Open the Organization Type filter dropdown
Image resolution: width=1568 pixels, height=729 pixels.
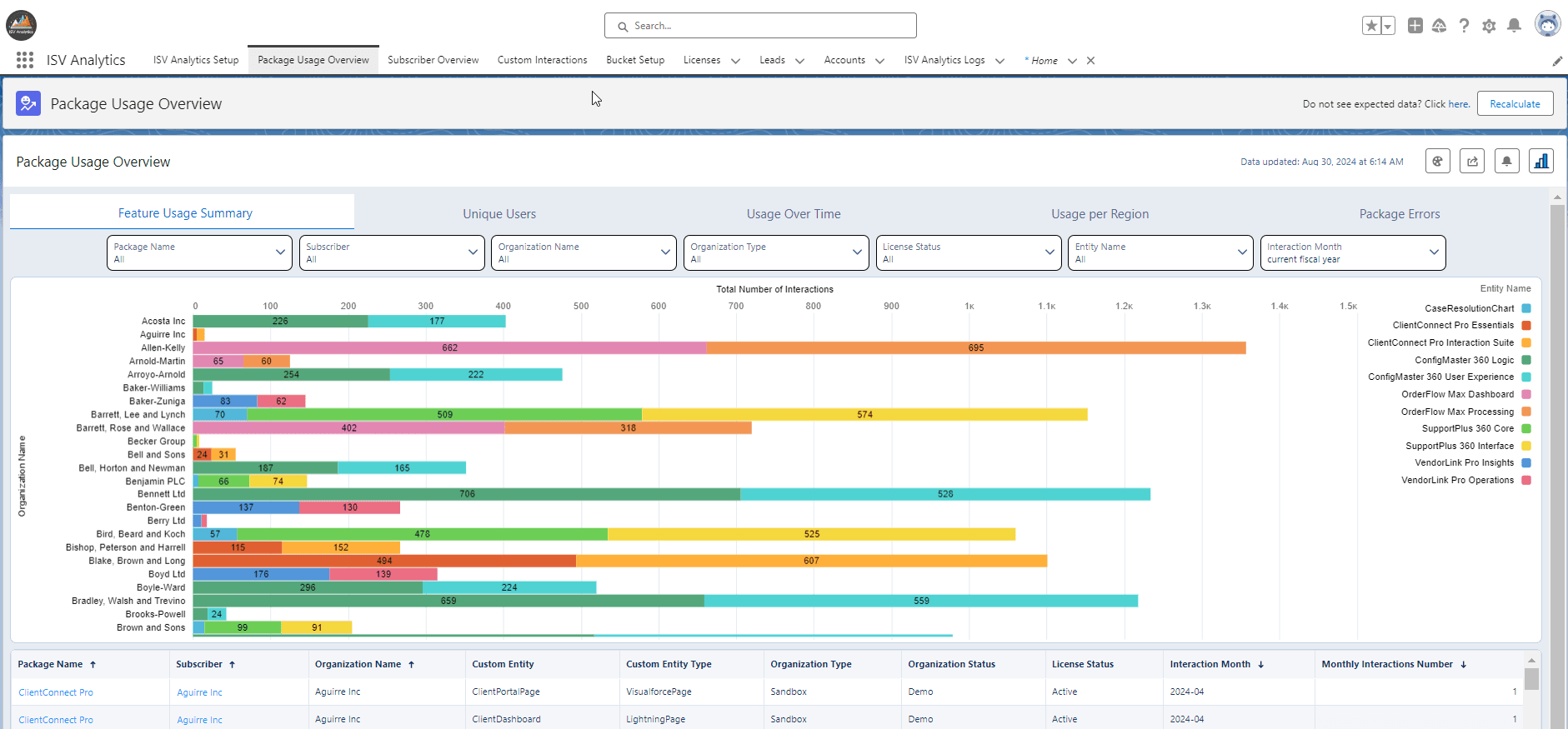(x=776, y=252)
